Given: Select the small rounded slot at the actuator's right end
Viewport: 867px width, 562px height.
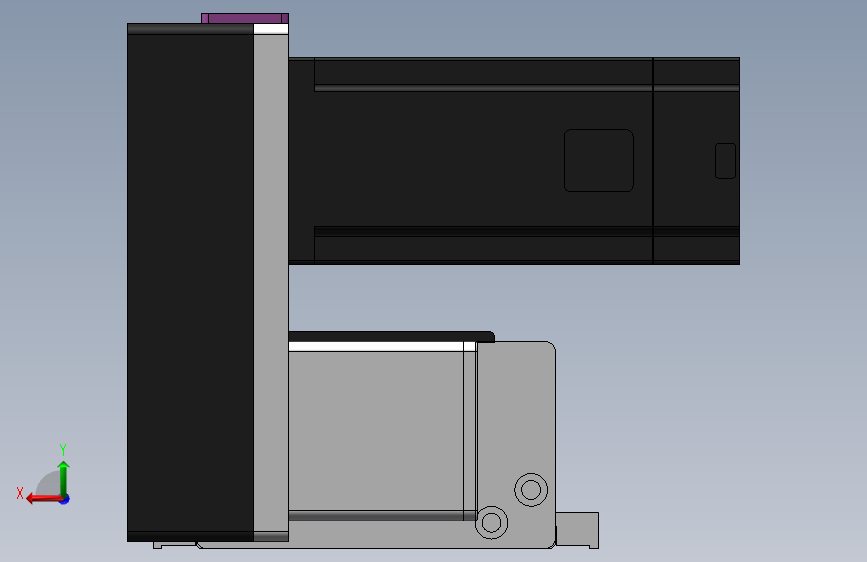Looking at the screenshot, I should [725, 161].
